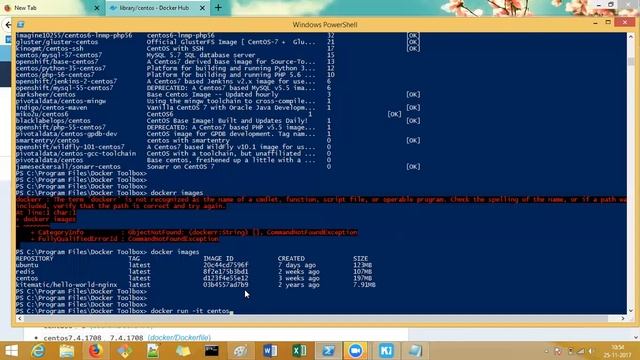Click image ID "d123f4e55e12"

coord(225,278)
